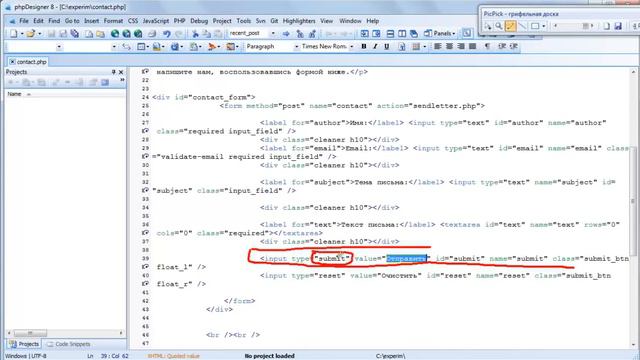Close the Projects panel

(x=121, y=72)
